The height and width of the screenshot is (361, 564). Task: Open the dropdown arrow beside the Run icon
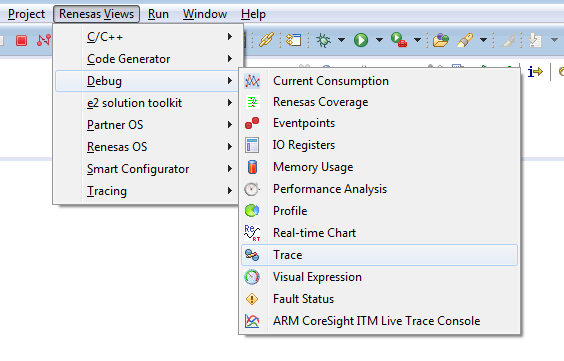pos(379,40)
